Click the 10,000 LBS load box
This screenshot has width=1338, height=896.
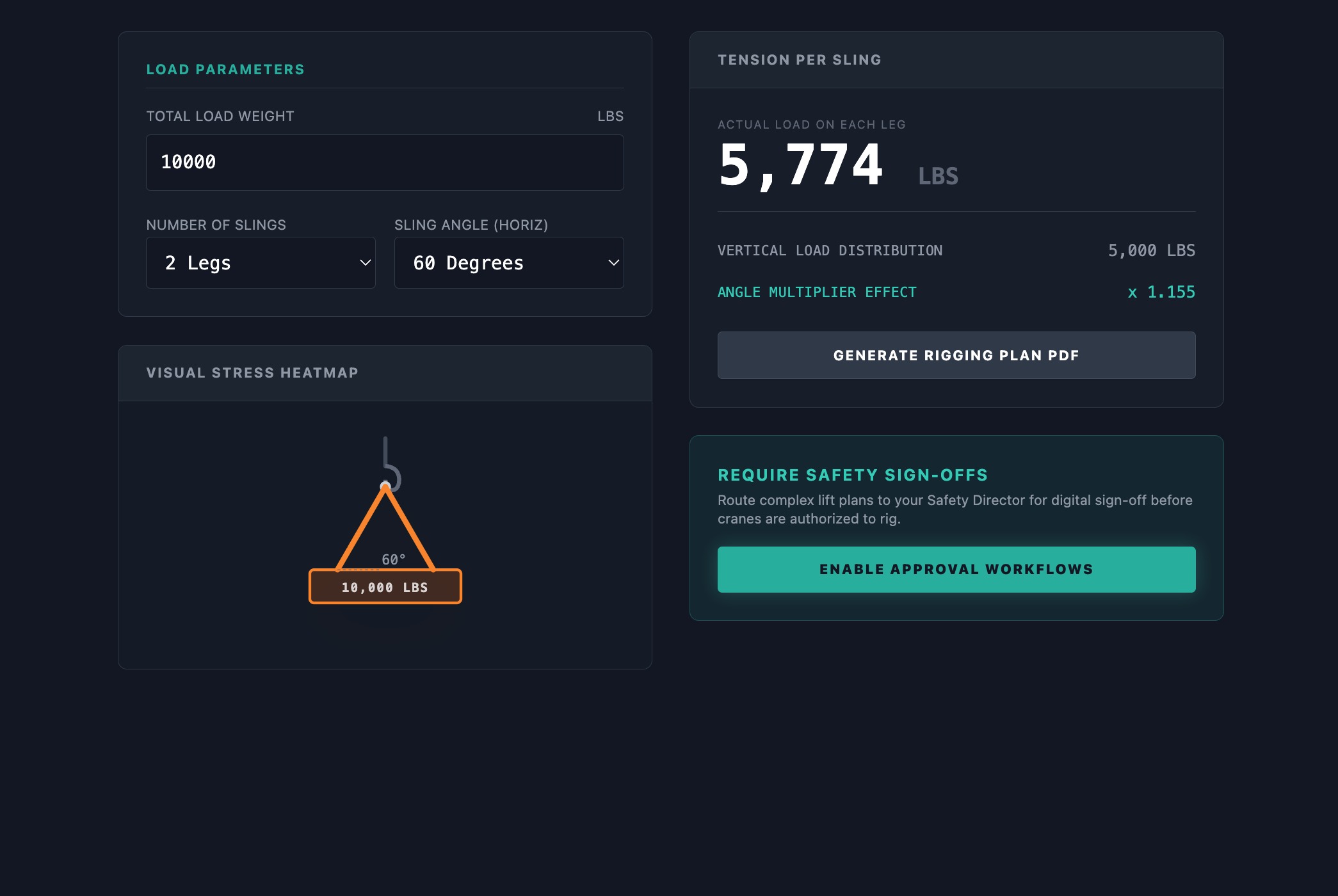385,587
